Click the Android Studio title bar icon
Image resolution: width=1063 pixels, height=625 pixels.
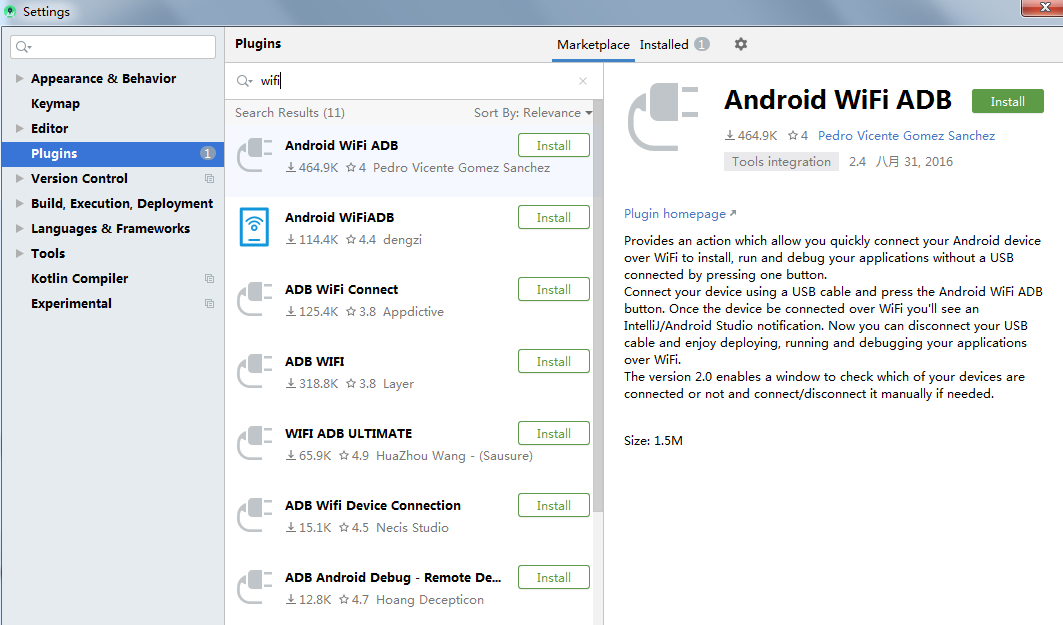pyautogui.click(x=9, y=12)
